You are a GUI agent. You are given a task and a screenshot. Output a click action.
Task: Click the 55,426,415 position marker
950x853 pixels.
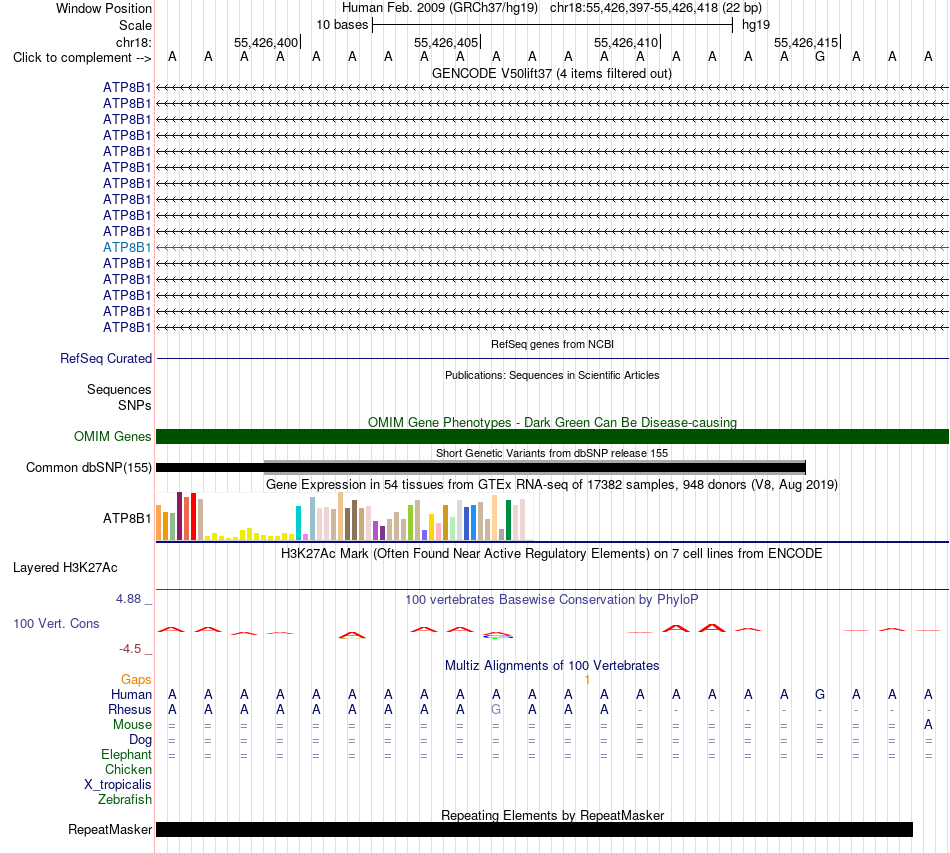(x=806, y=42)
